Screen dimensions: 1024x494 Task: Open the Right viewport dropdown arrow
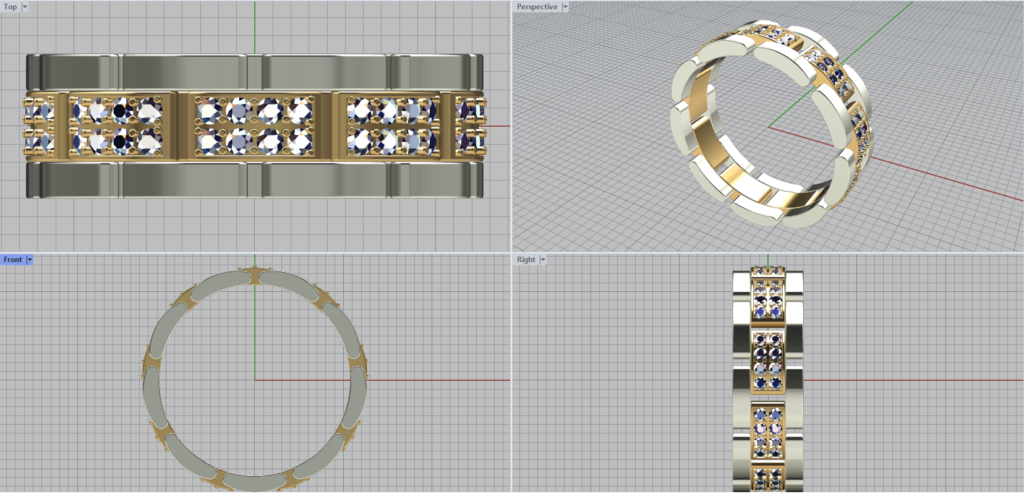[543, 260]
